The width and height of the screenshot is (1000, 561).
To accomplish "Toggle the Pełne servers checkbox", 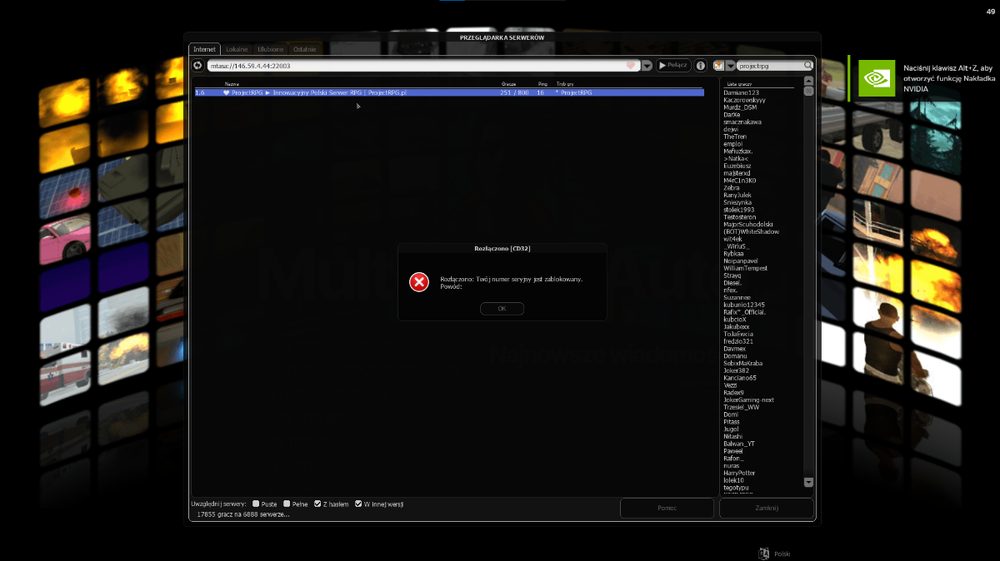I will coord(286,504).
